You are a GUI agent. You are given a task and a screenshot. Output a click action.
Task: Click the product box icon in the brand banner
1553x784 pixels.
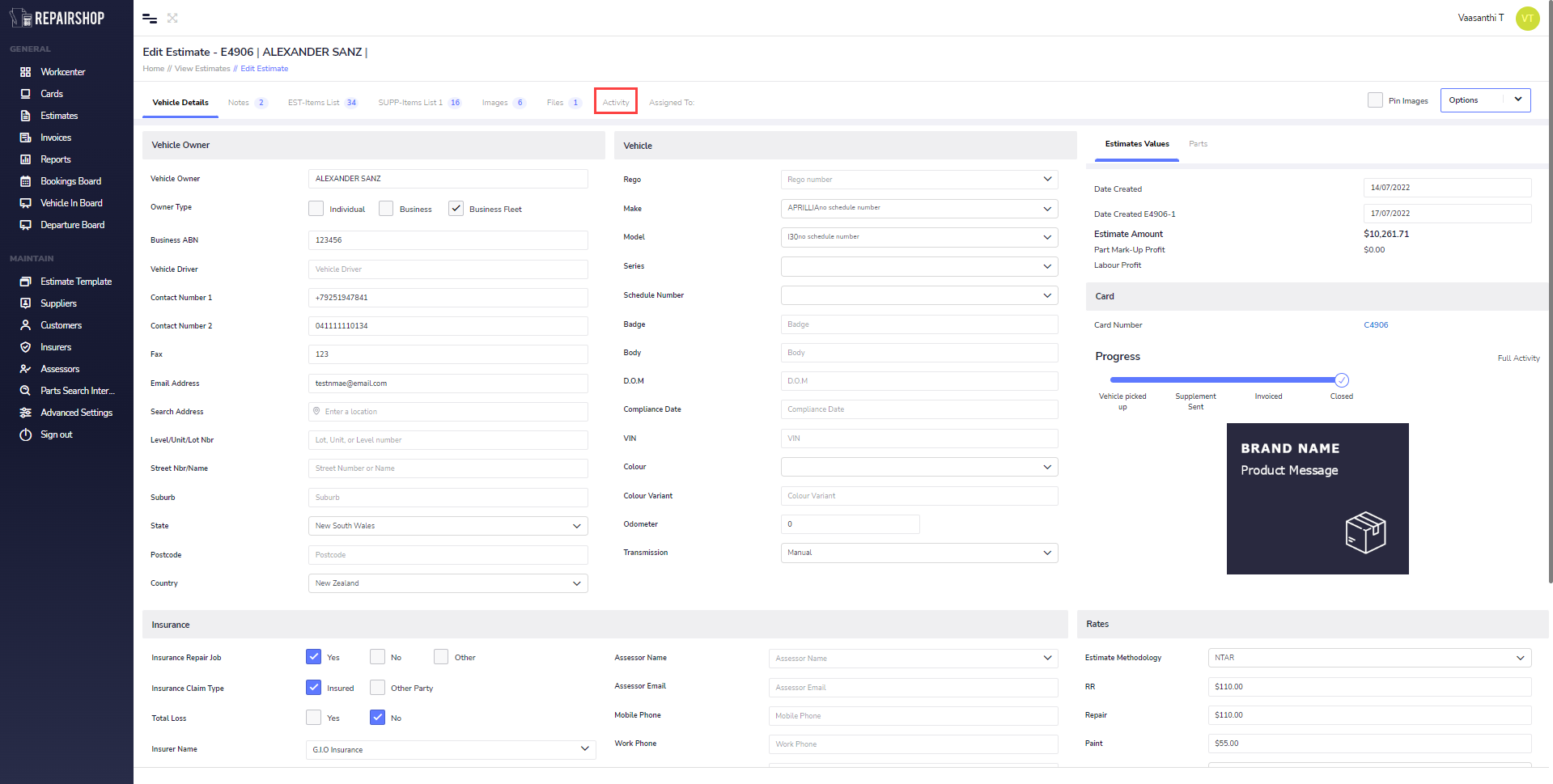[1365, 532]
